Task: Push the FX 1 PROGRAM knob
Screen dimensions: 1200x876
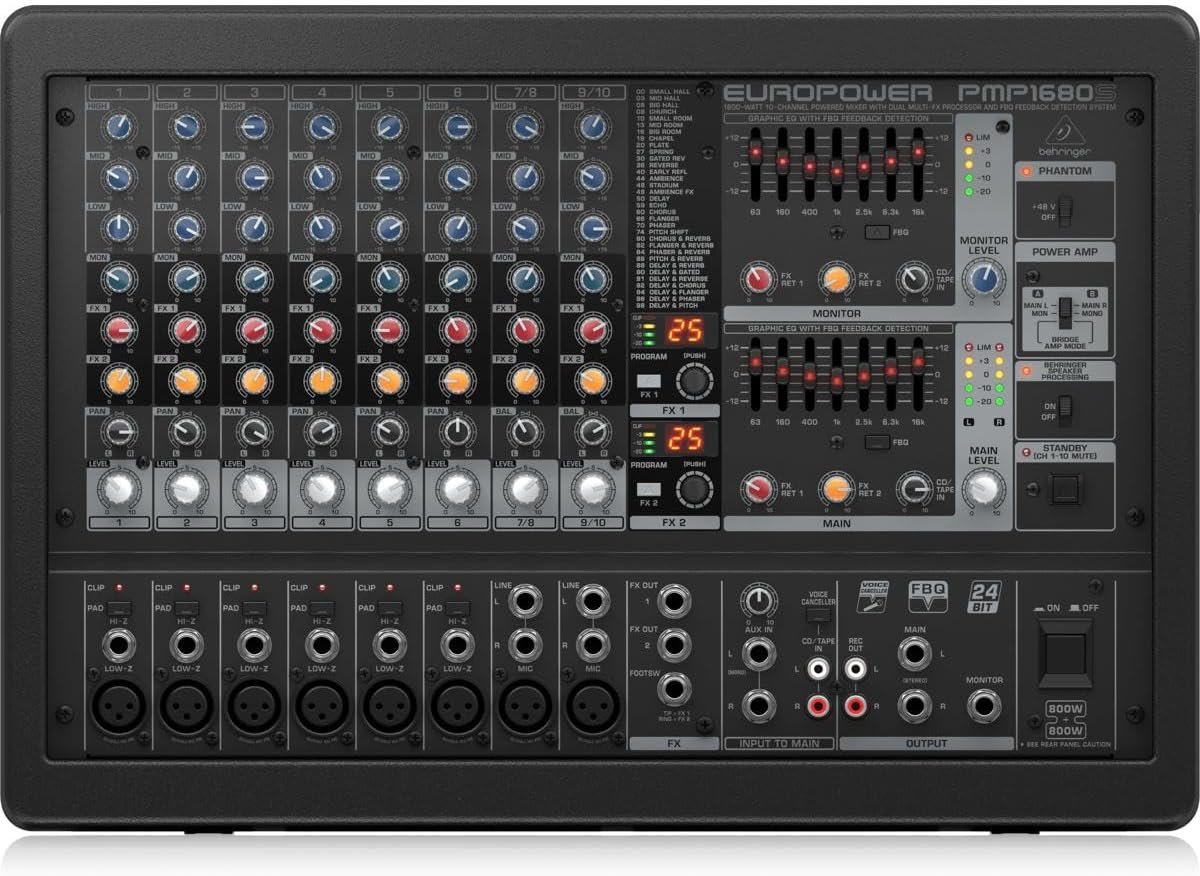Action: click(x=691, y=382)
